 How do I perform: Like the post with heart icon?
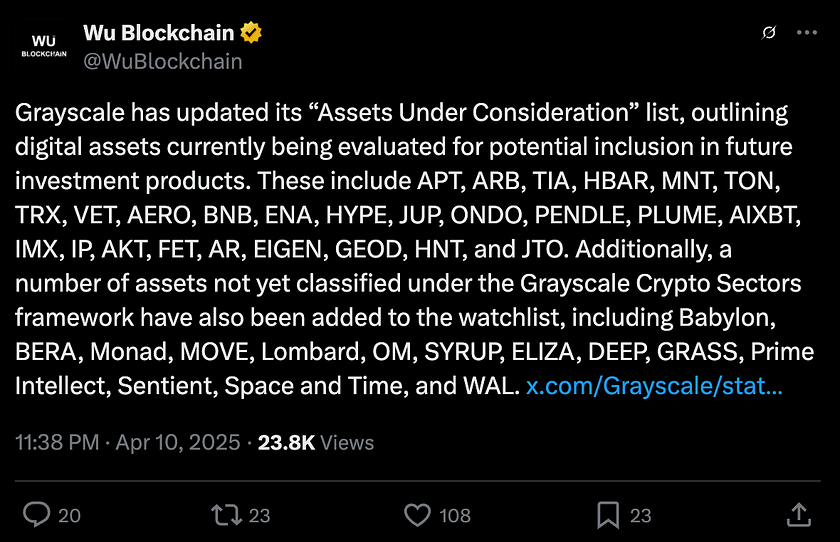tap(417, 515)
